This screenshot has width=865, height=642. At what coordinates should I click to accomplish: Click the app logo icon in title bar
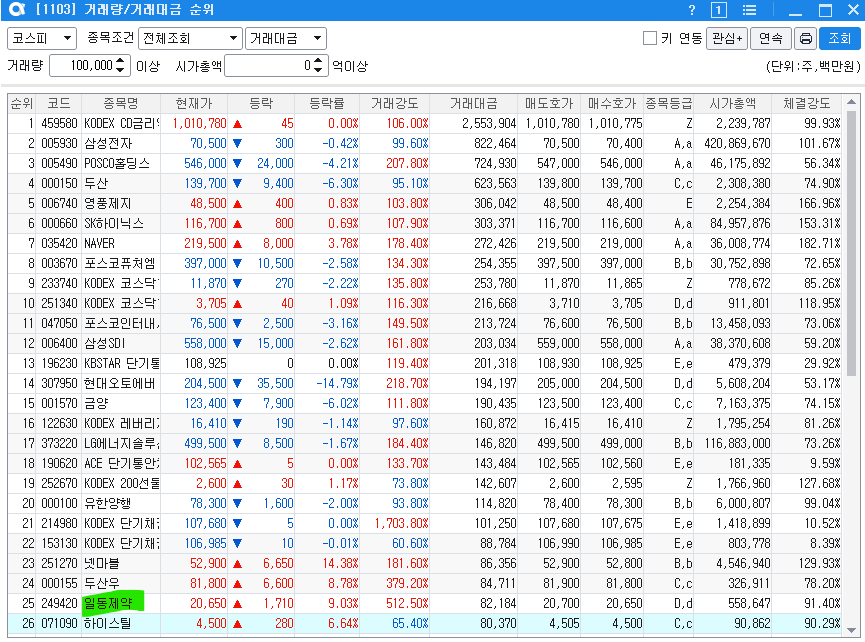tap(17, 9)
